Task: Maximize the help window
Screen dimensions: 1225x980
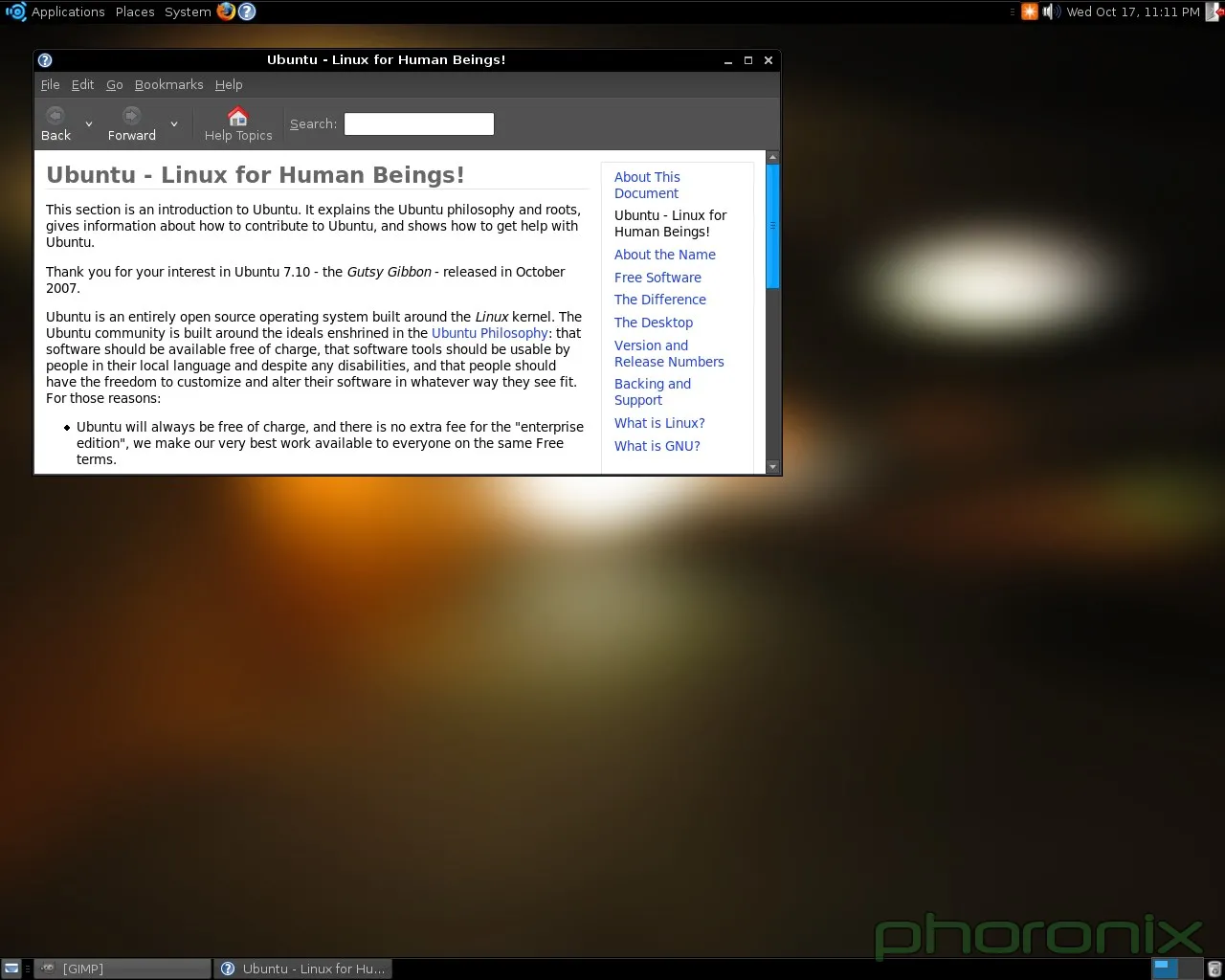Action: (x=748, y=60)
